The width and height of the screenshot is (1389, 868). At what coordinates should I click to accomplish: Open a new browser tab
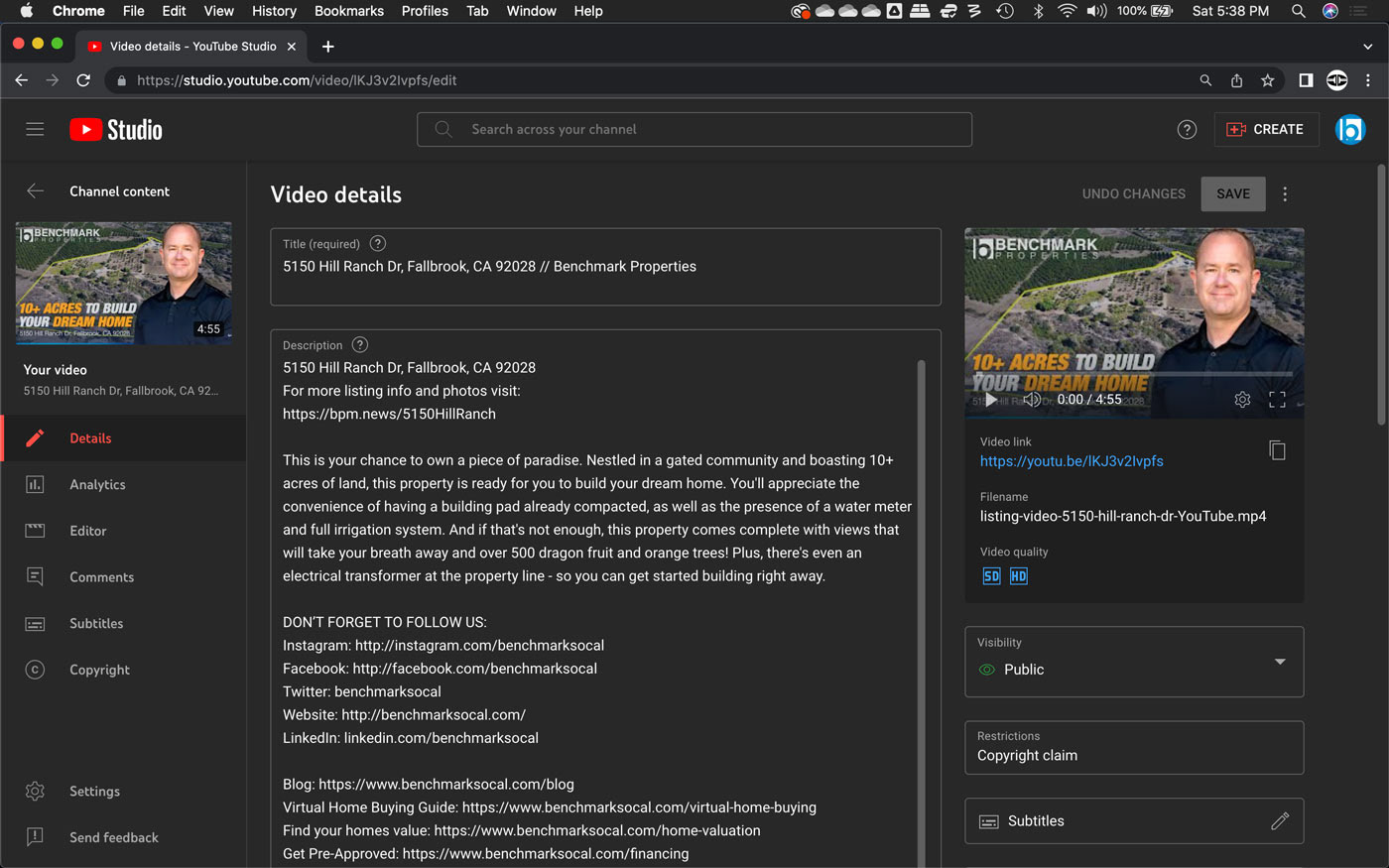point(328,47)
